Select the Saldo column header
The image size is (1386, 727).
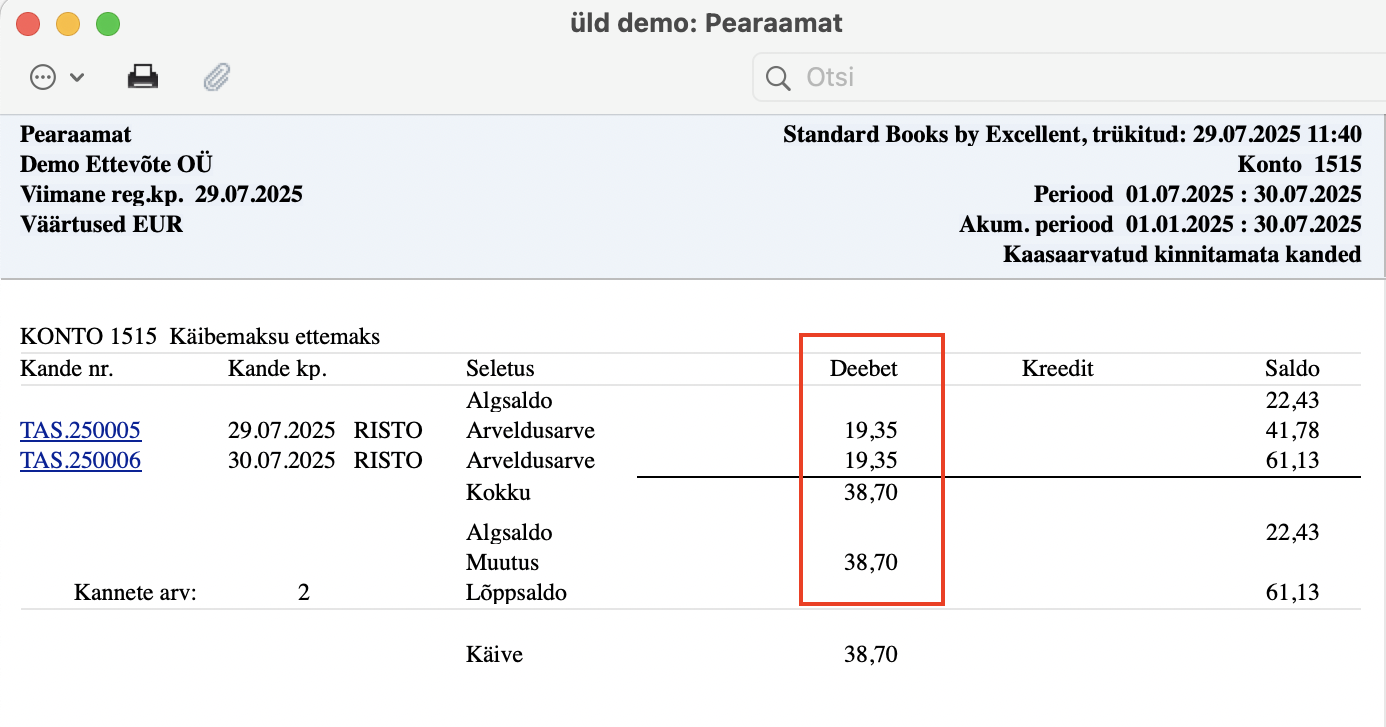pos(1292,369)
